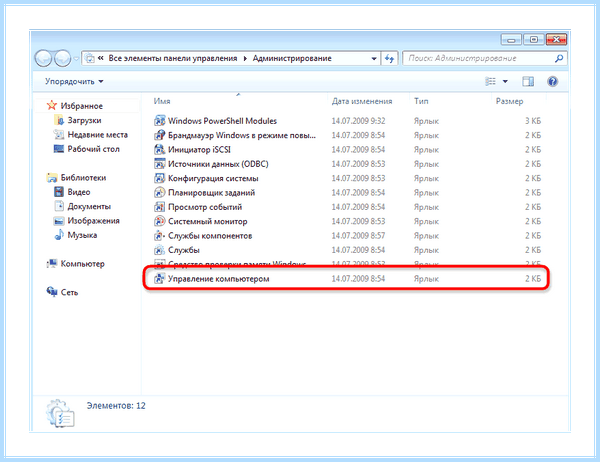The image size is (600, 462).
Task: Select the Управление компьютером file name
Action: click(218, 279)
